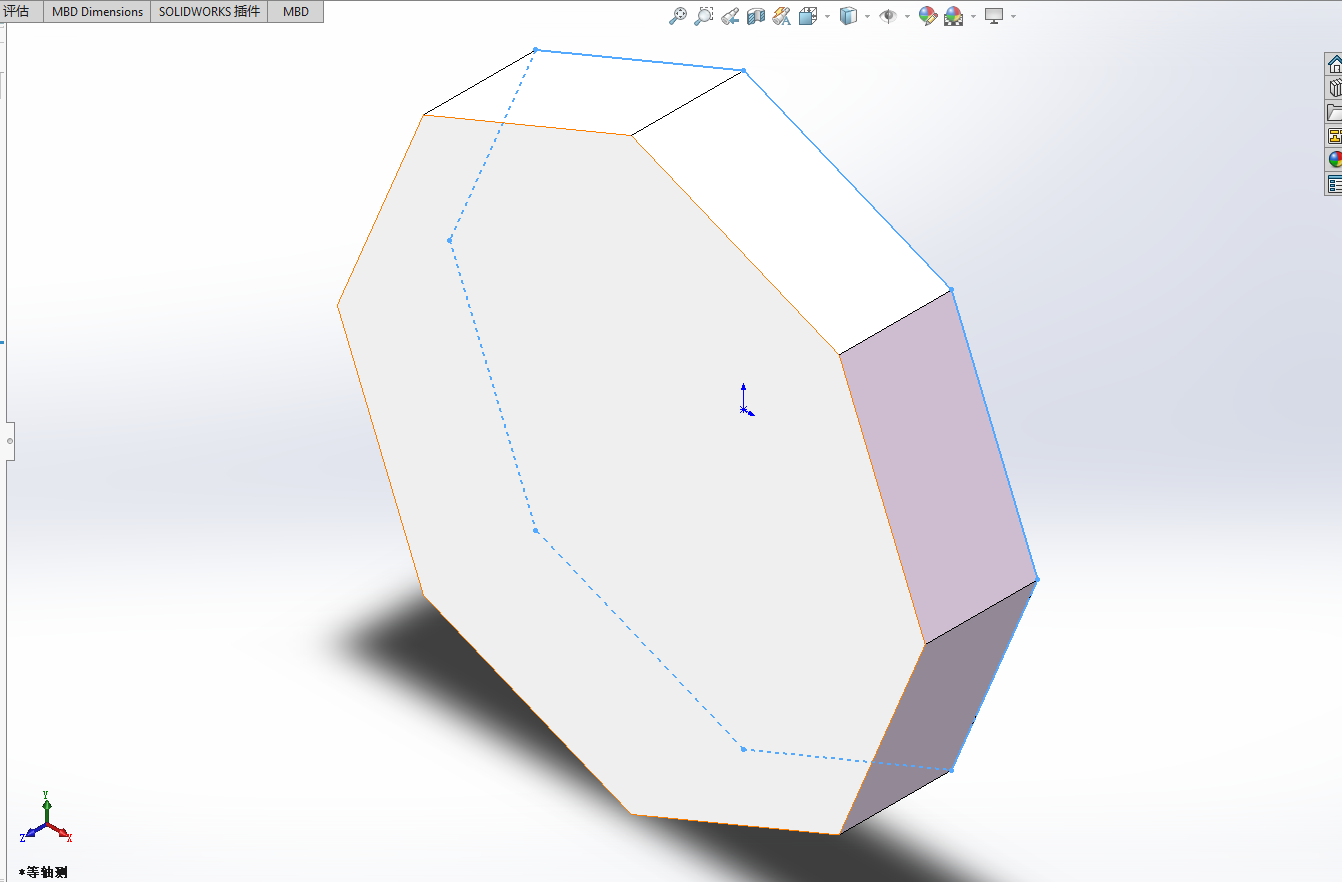This screenshot has width=1342, height=882.
Task: Open the Apply Scene dropdown arrow
Action: click(972, 16)
